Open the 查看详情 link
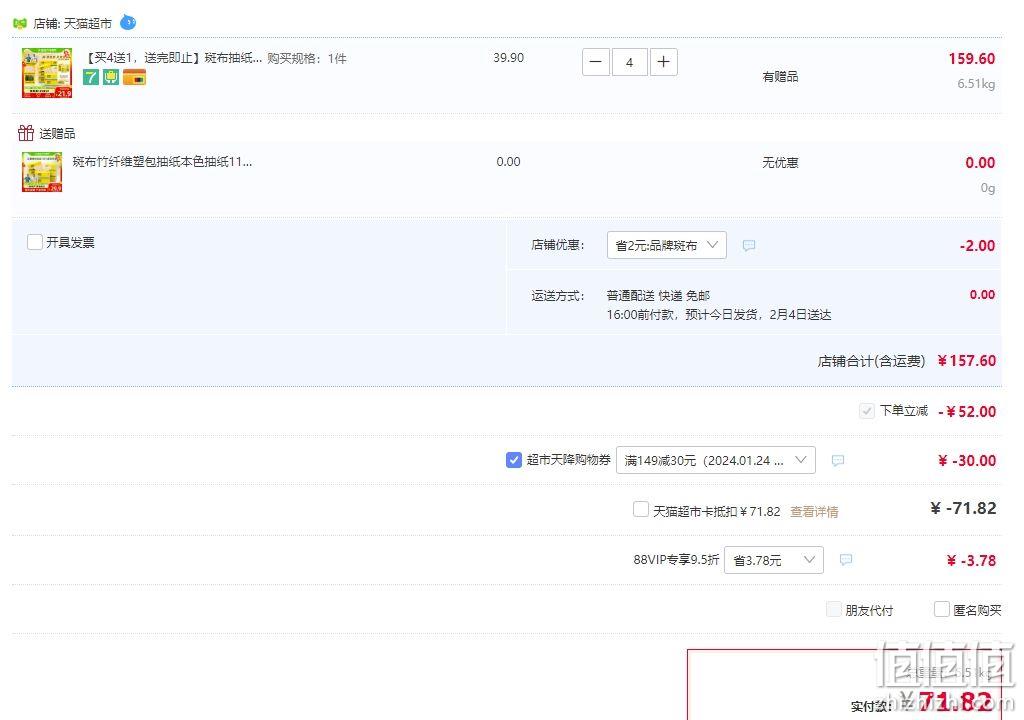The image size is (1024, 720). (x=814, y=512)
